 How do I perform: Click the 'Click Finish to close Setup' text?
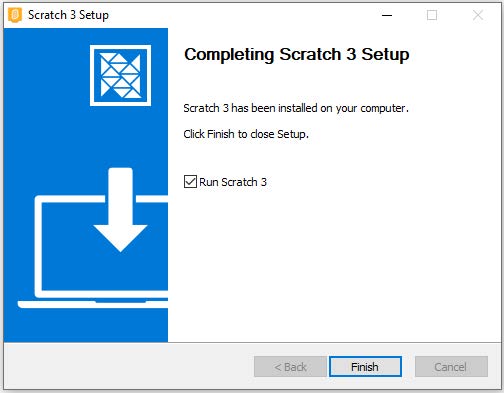click(246, 134)
